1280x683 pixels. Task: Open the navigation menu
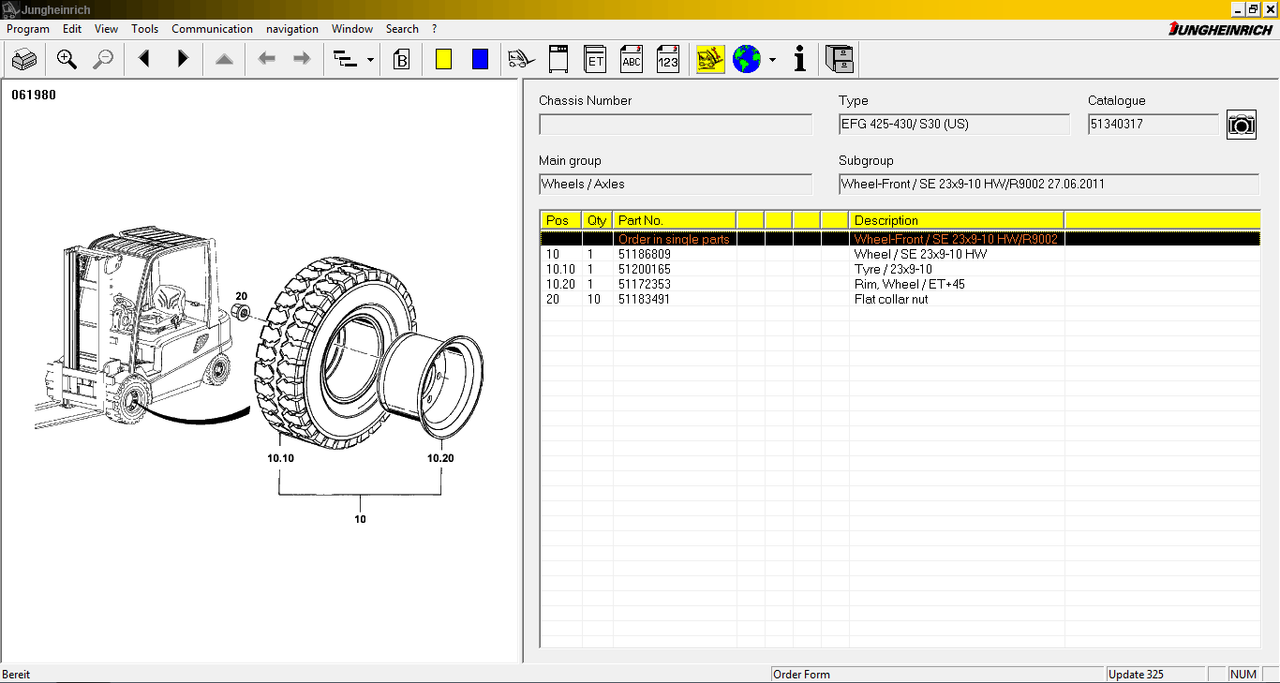tap(292, 29)
